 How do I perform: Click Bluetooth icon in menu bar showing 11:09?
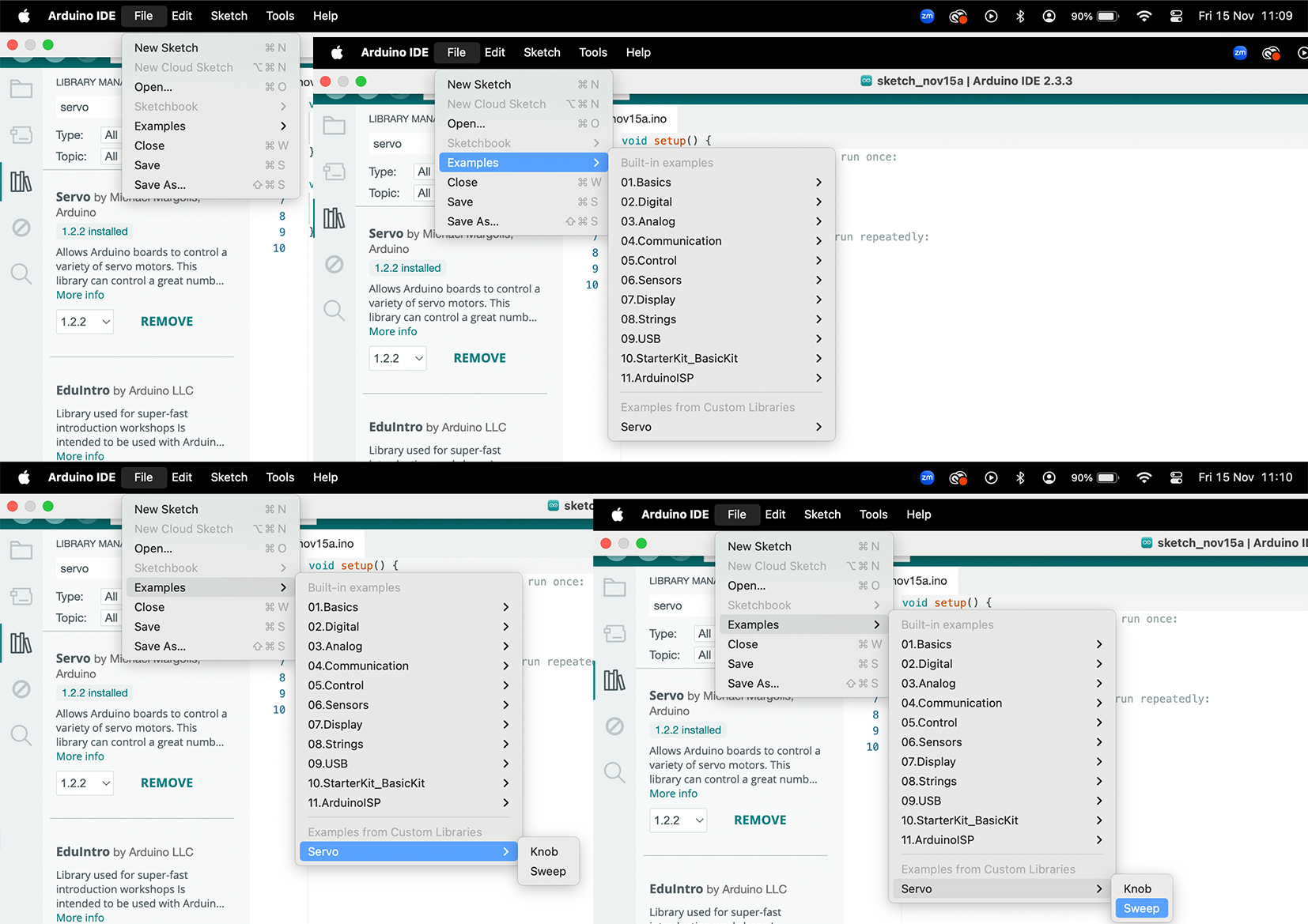(1020, 16)
